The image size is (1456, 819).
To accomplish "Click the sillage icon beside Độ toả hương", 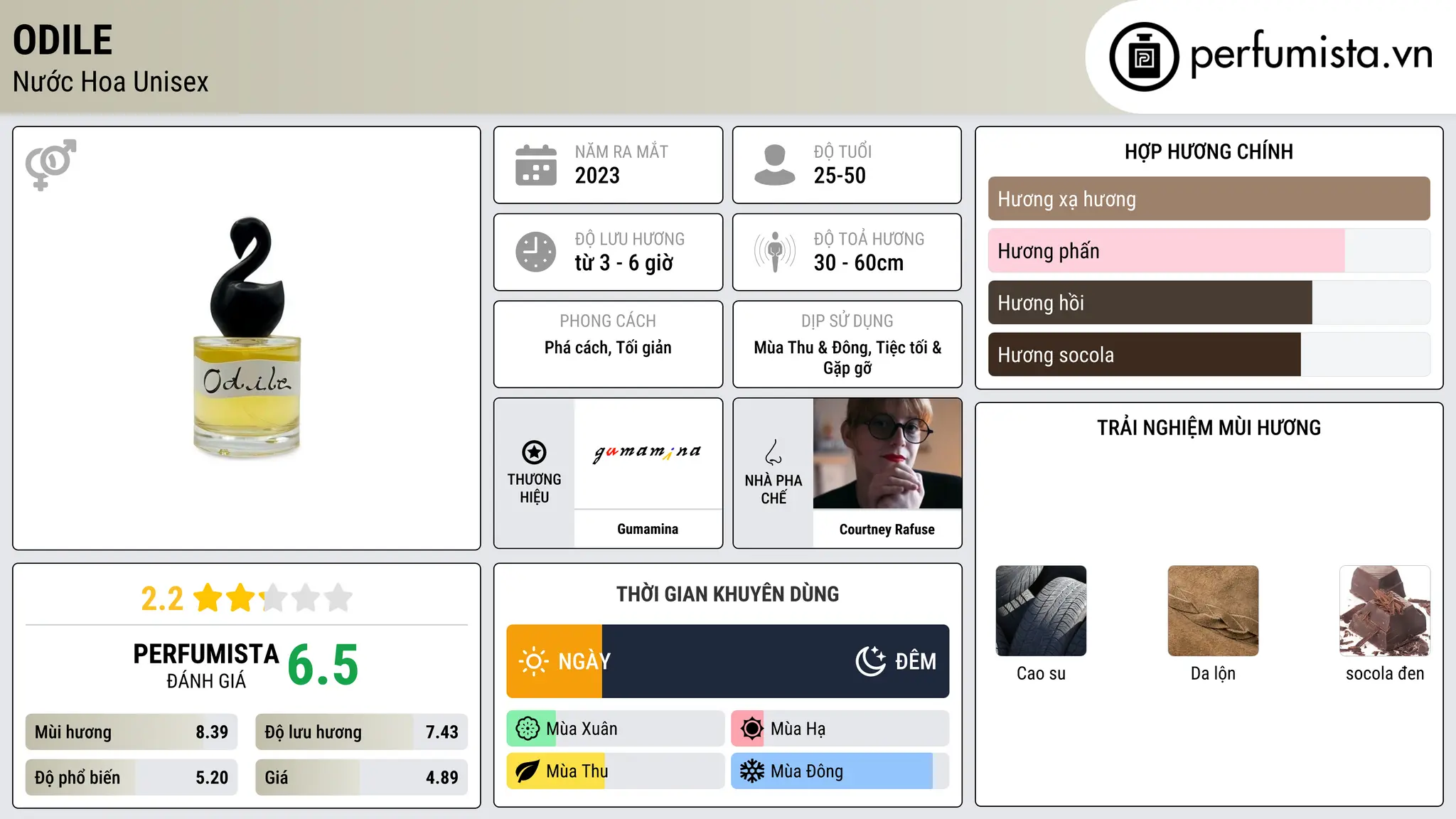I will pos(775,252).
